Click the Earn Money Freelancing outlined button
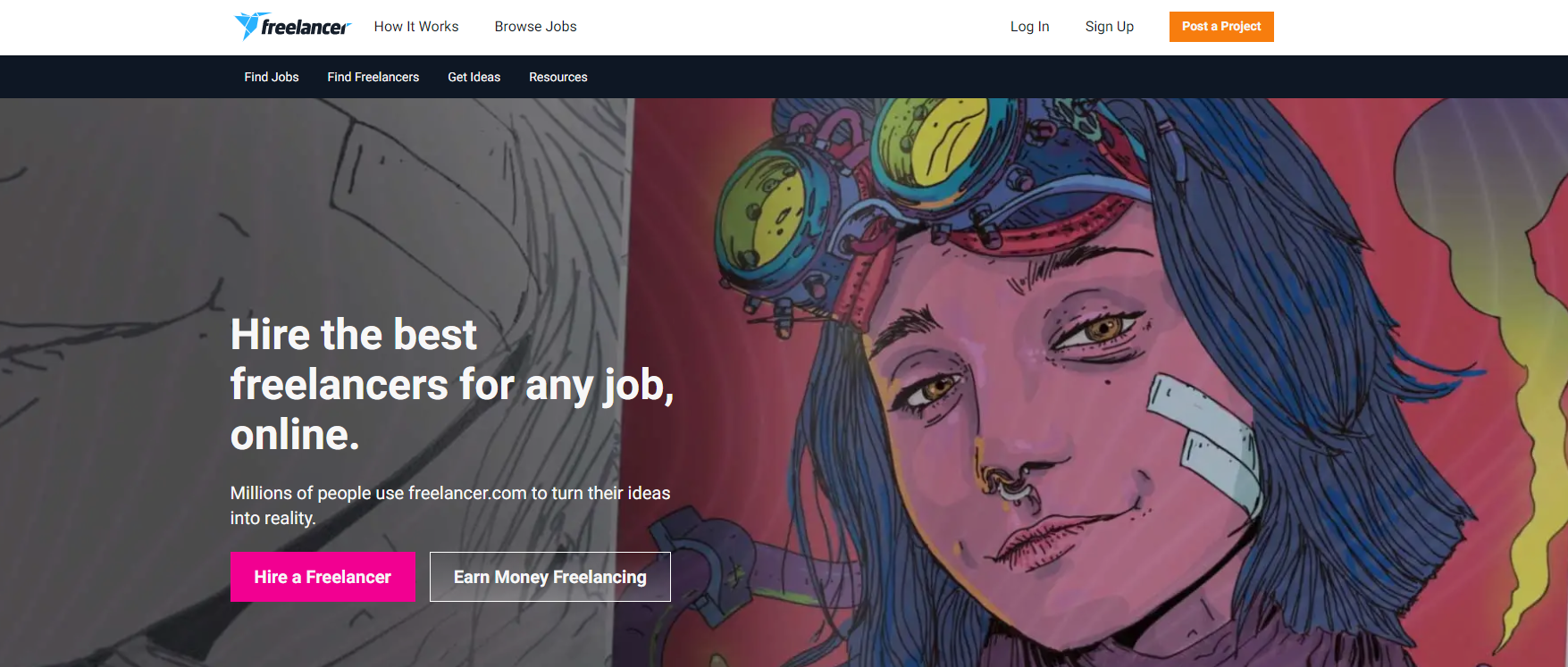1568x667 pixels. (x=550, y=577)
